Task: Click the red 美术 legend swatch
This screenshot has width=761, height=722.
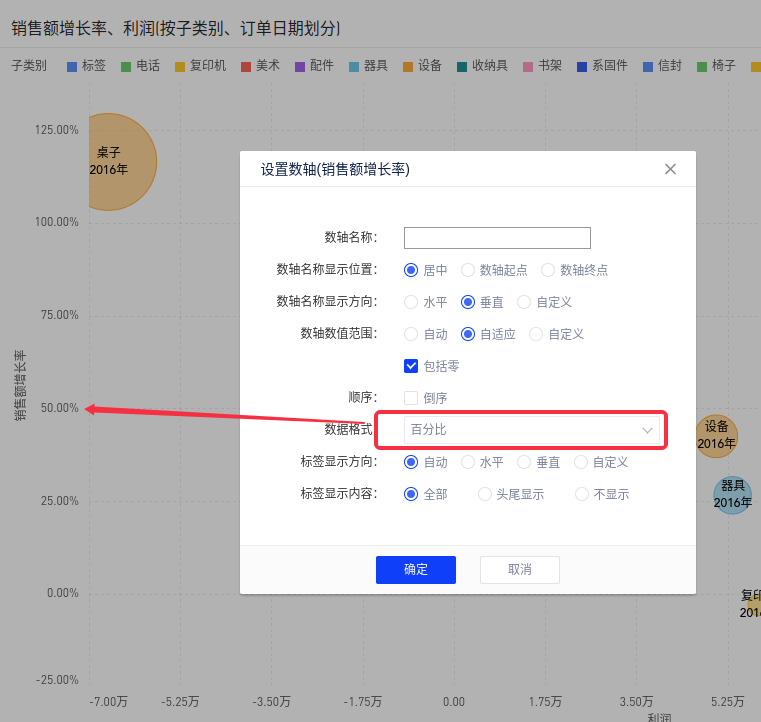Action: coord(246,67)
